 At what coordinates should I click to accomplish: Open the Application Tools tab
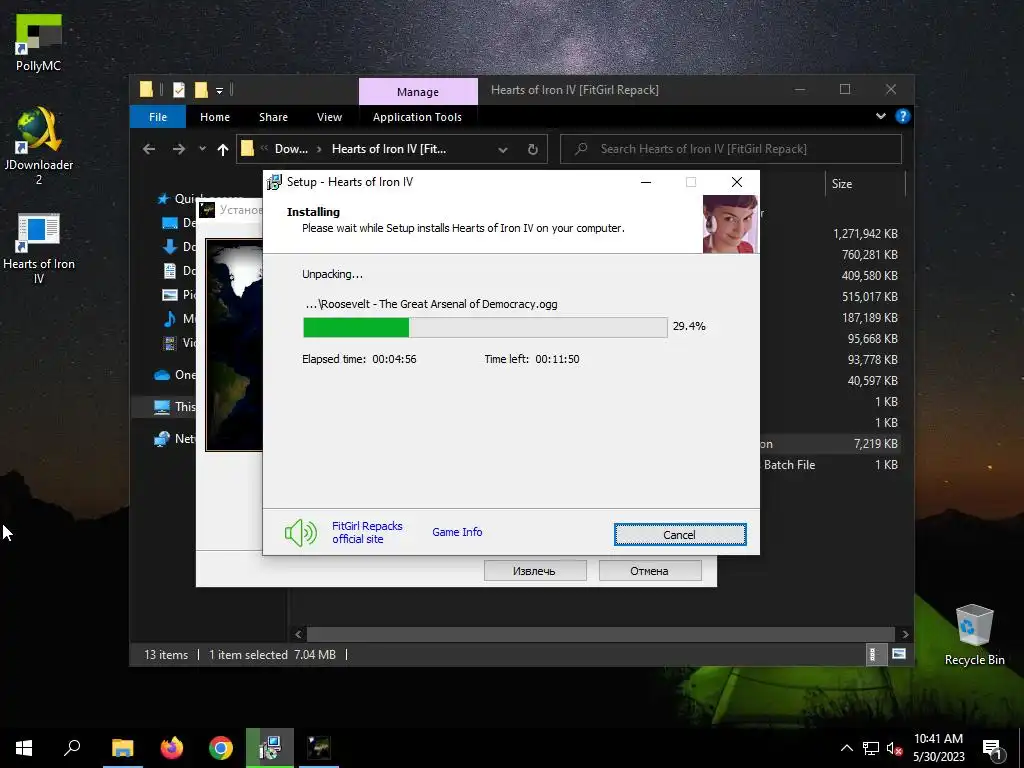[x=417, y=117]
